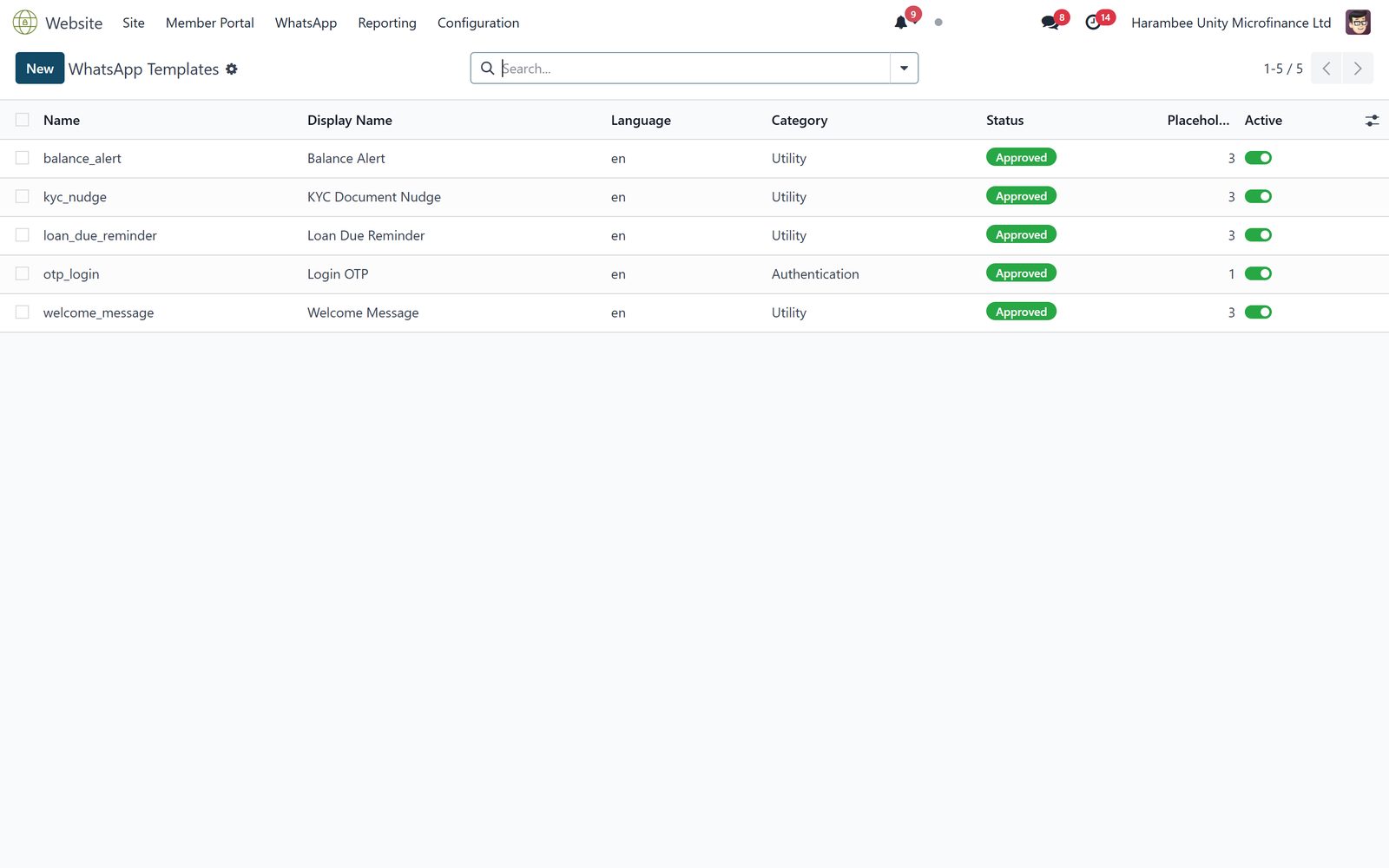Image resolution: width=1389 pixels, height=868 pixels.
Task: Open the WhatsApp menu
Action: pos(306,23)
